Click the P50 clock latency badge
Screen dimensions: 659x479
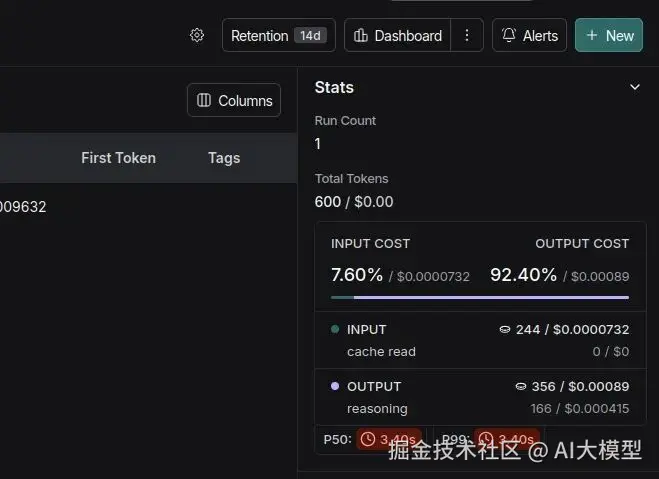point(389,440)
